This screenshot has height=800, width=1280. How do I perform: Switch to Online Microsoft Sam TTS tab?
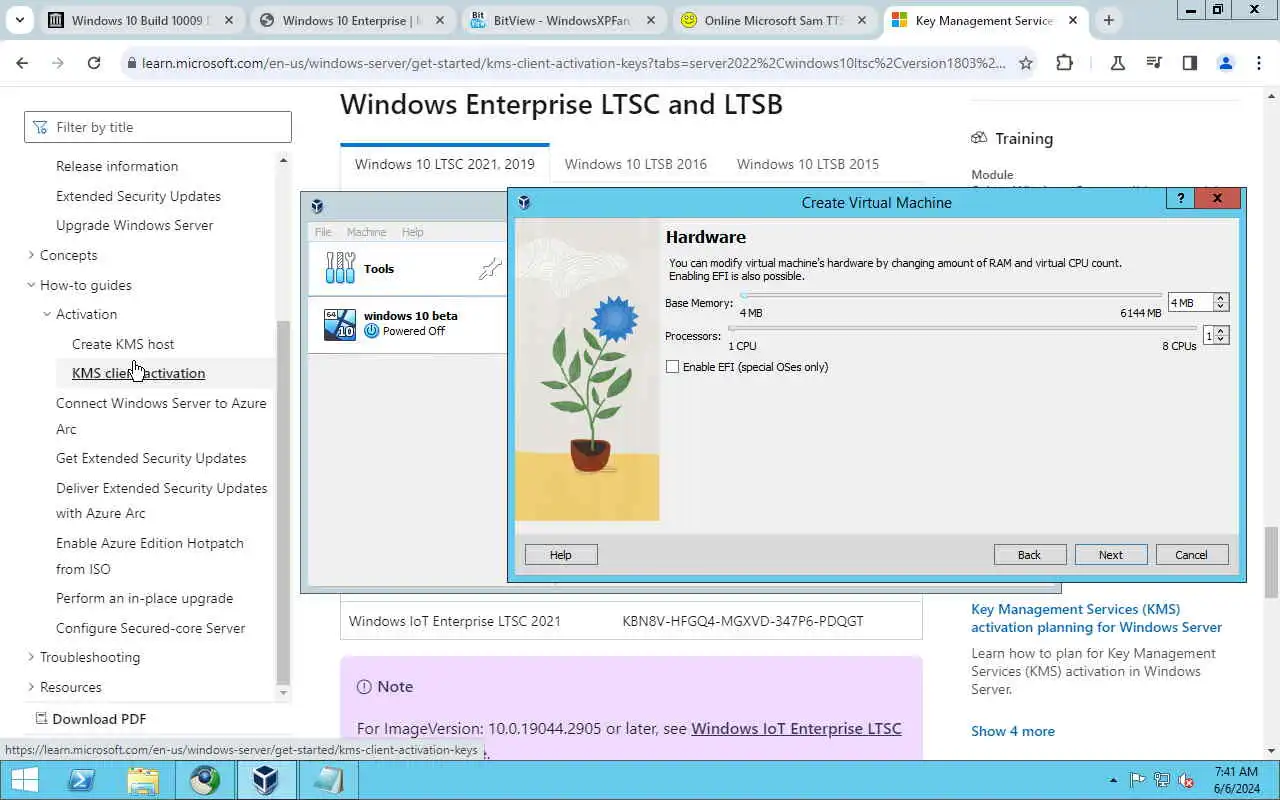[773, 20]
